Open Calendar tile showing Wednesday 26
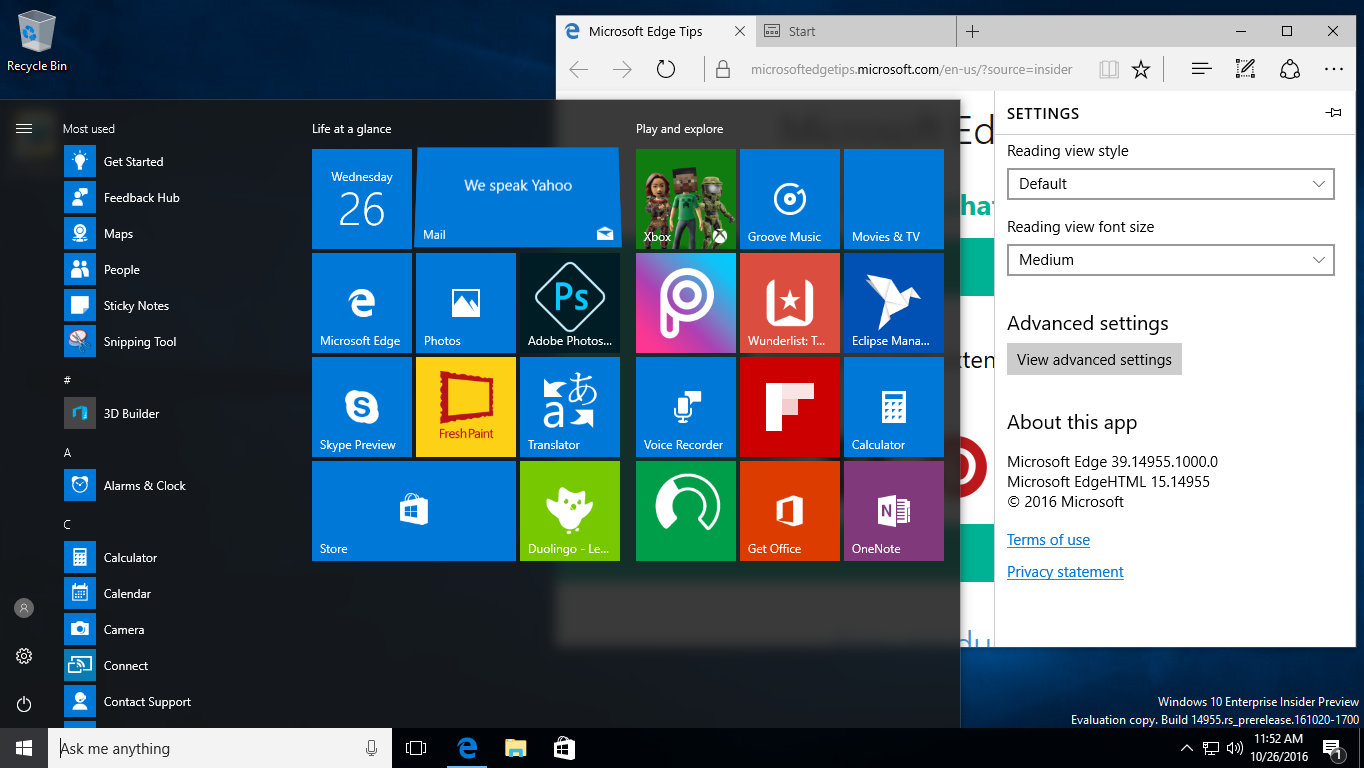1364x768 pixels. pos(362,199)
